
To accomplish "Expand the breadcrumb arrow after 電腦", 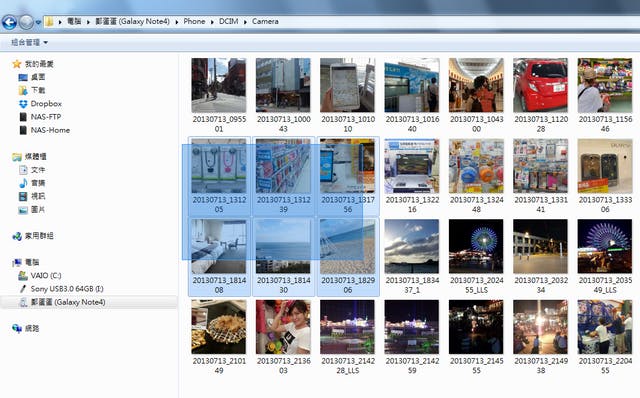I will click(88, 22).
